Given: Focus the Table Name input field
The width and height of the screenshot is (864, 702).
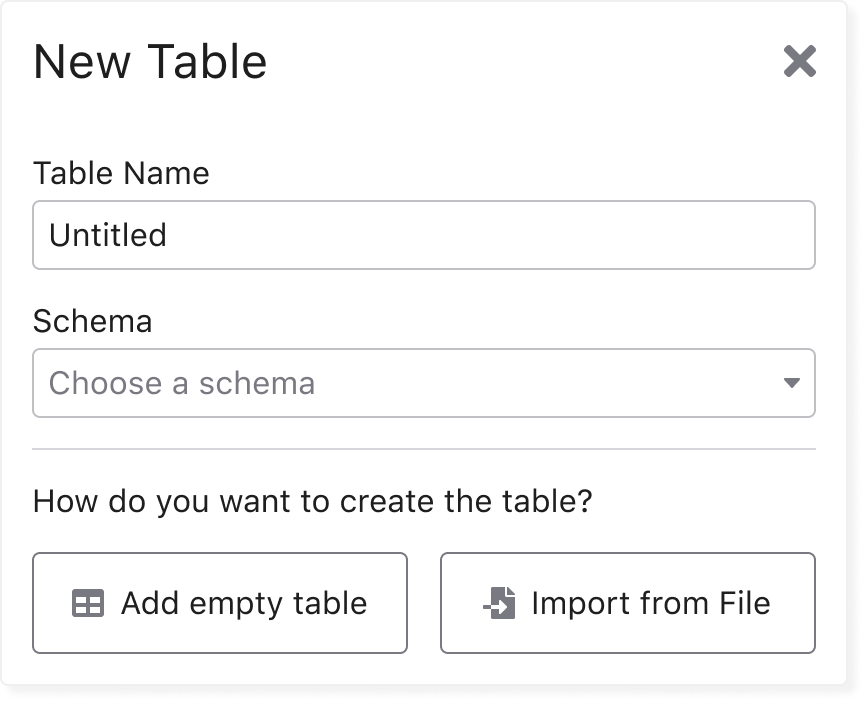Looking at the screenshot, I should 424,235.
